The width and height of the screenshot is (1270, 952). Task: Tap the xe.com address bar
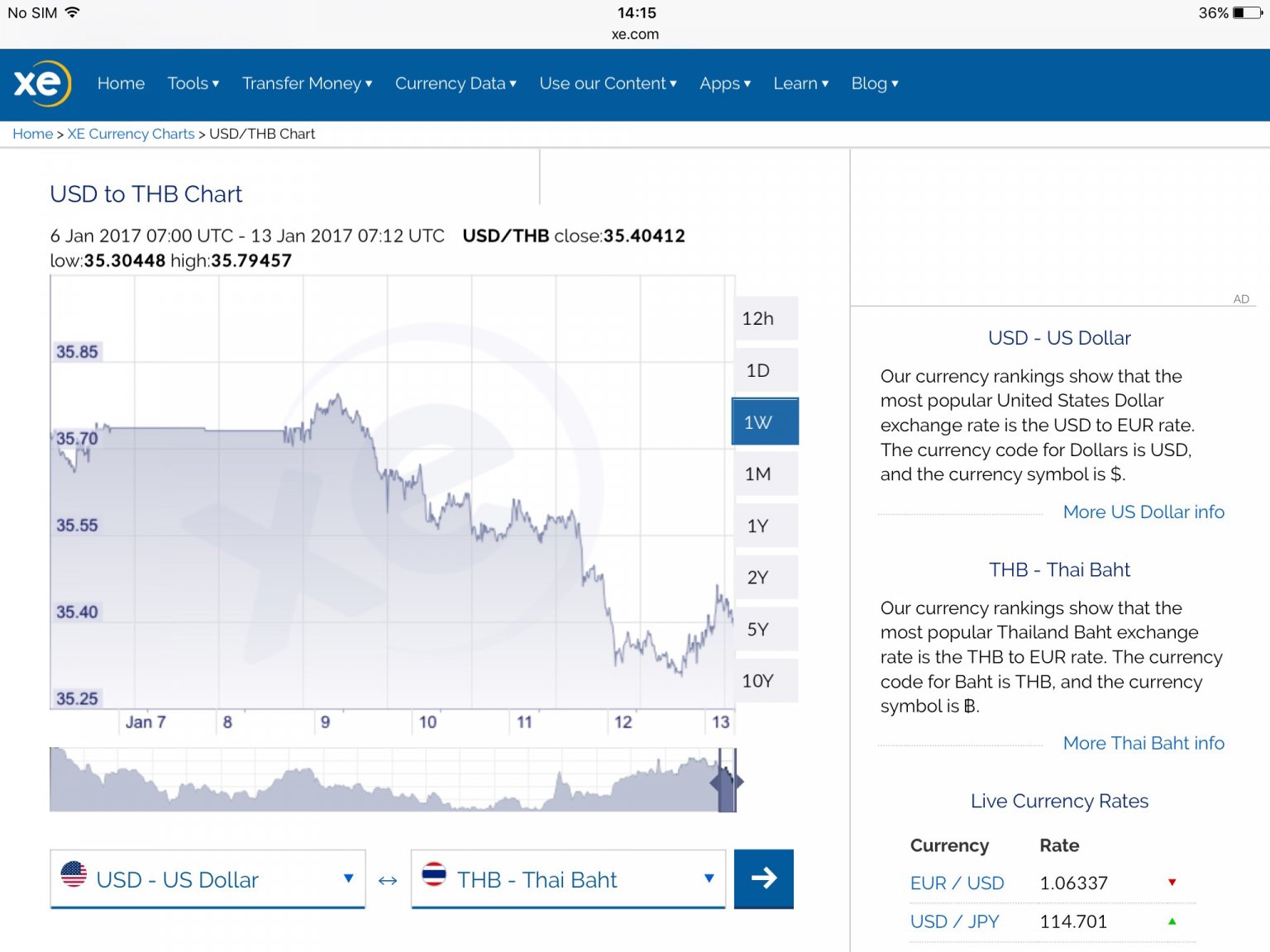click(635, 35)
